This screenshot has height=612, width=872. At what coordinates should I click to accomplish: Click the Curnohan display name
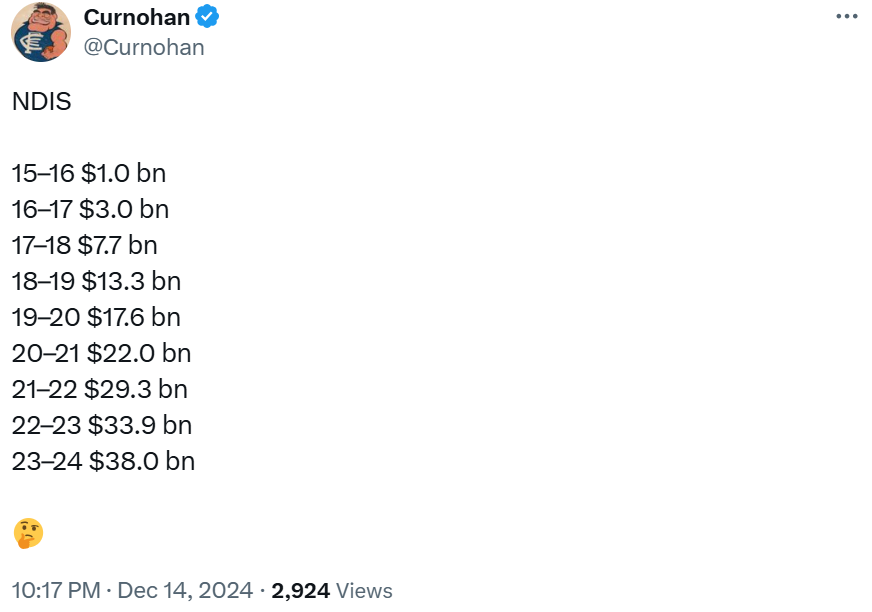[136, 17]
